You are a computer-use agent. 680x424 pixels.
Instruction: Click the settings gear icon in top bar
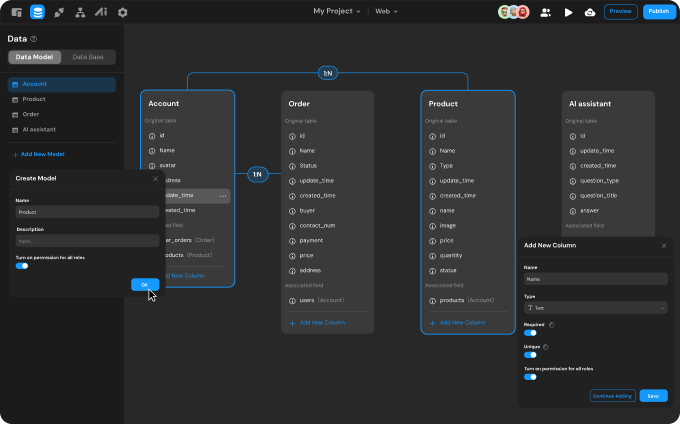tap(123, 12)
